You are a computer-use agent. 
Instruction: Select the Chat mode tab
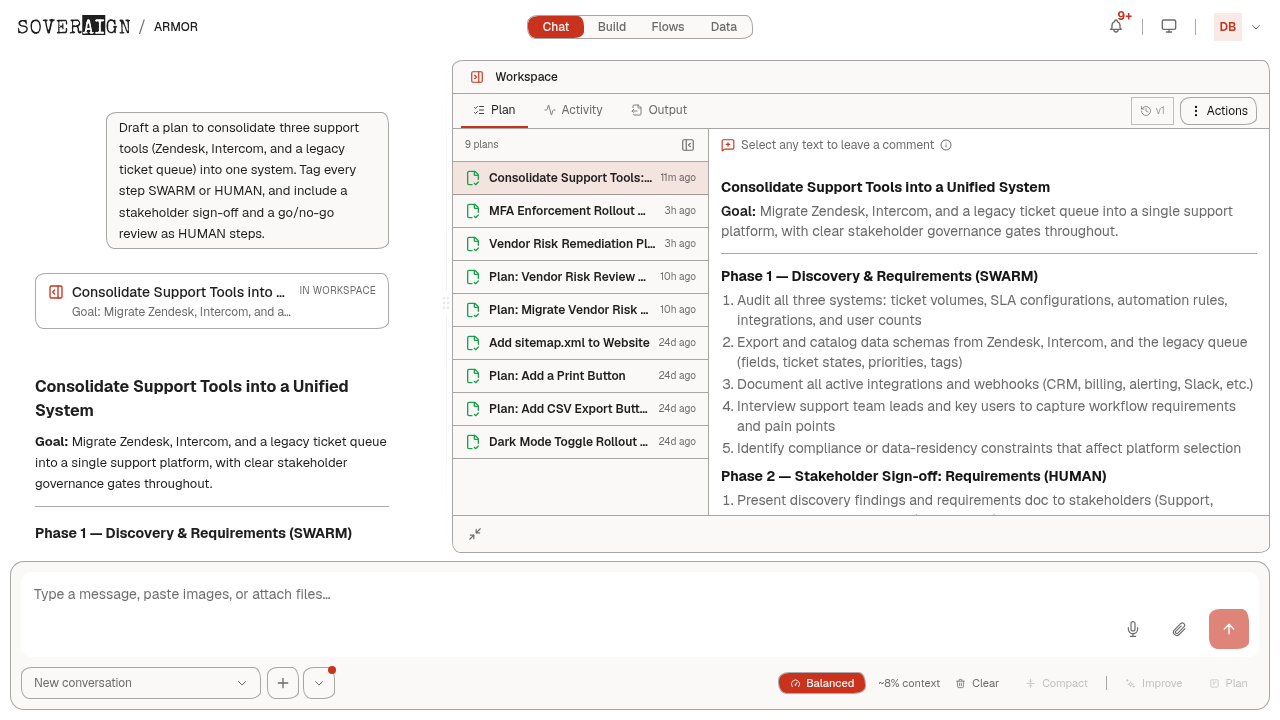pyautogui.click(x=556, y=27)
